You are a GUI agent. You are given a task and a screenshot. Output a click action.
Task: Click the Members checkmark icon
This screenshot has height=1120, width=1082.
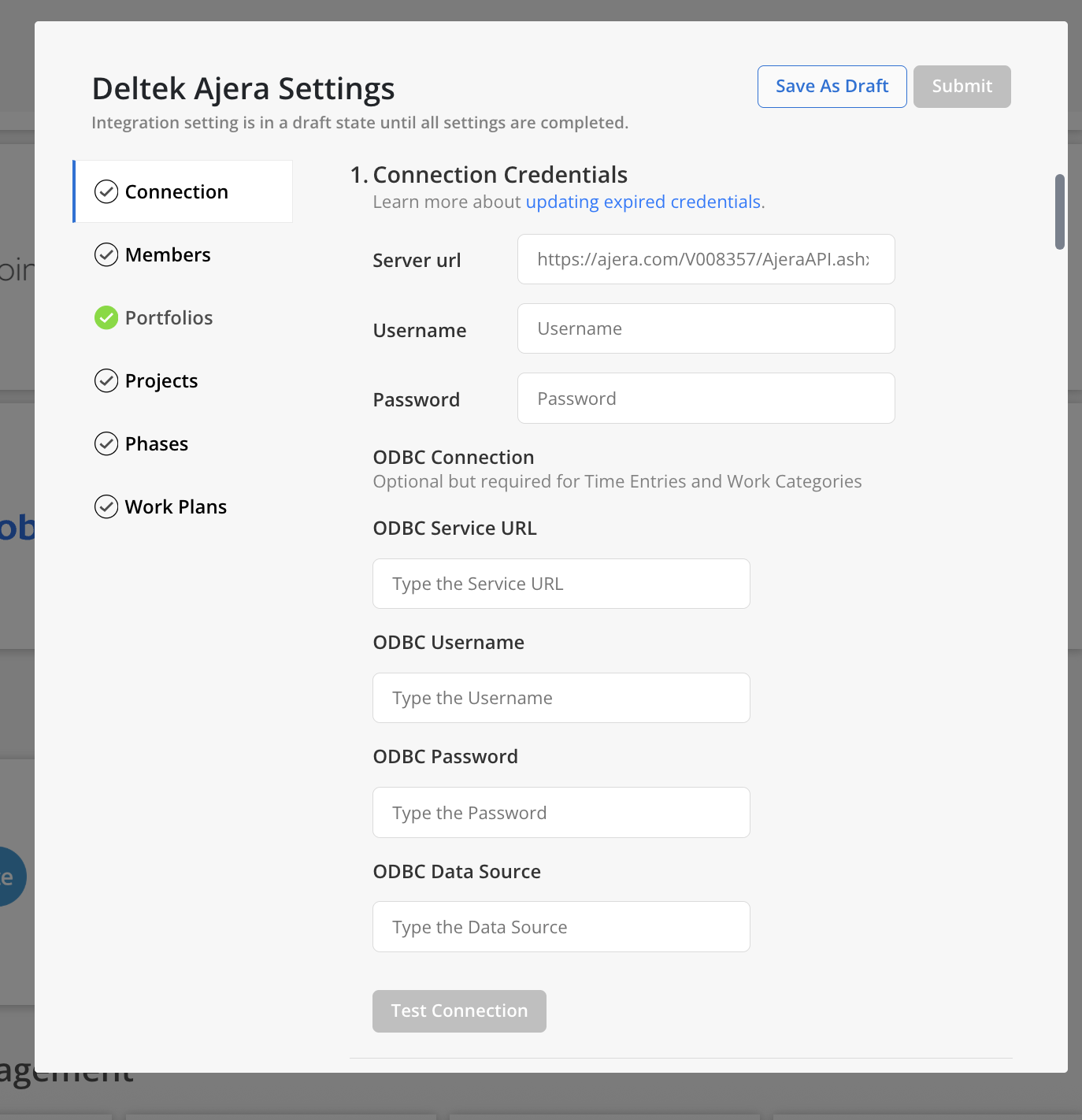(x=106, y=254)
